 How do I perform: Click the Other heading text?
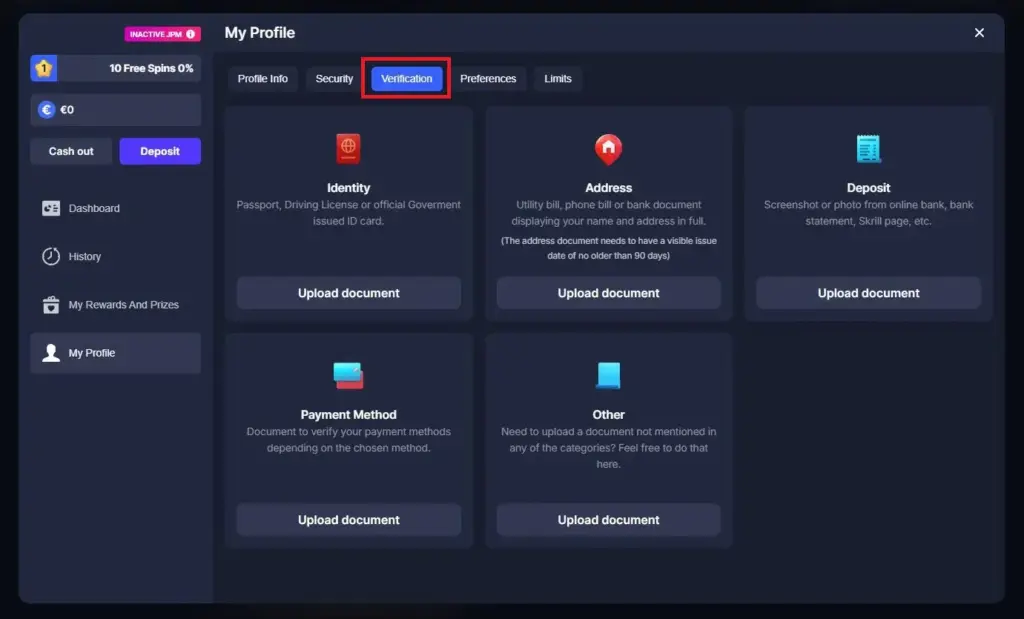pos(608,415)
